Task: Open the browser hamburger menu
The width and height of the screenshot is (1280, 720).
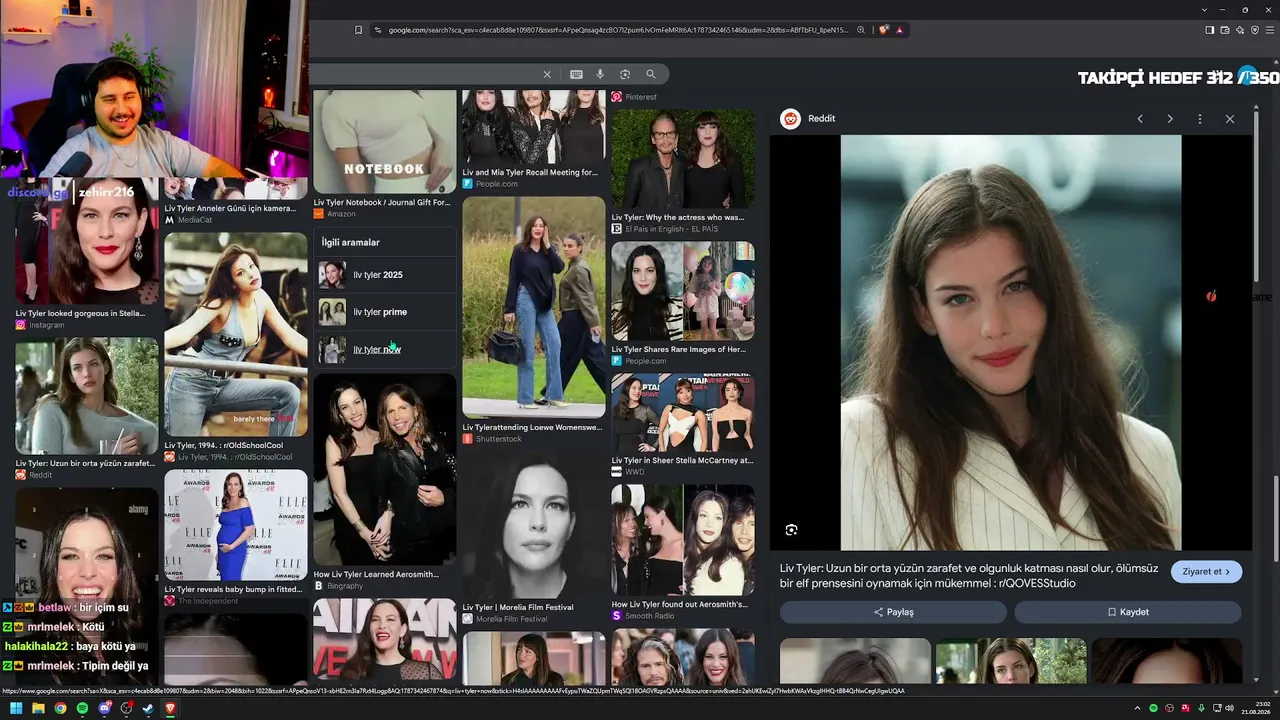Action: click(x=1270, y=30)
